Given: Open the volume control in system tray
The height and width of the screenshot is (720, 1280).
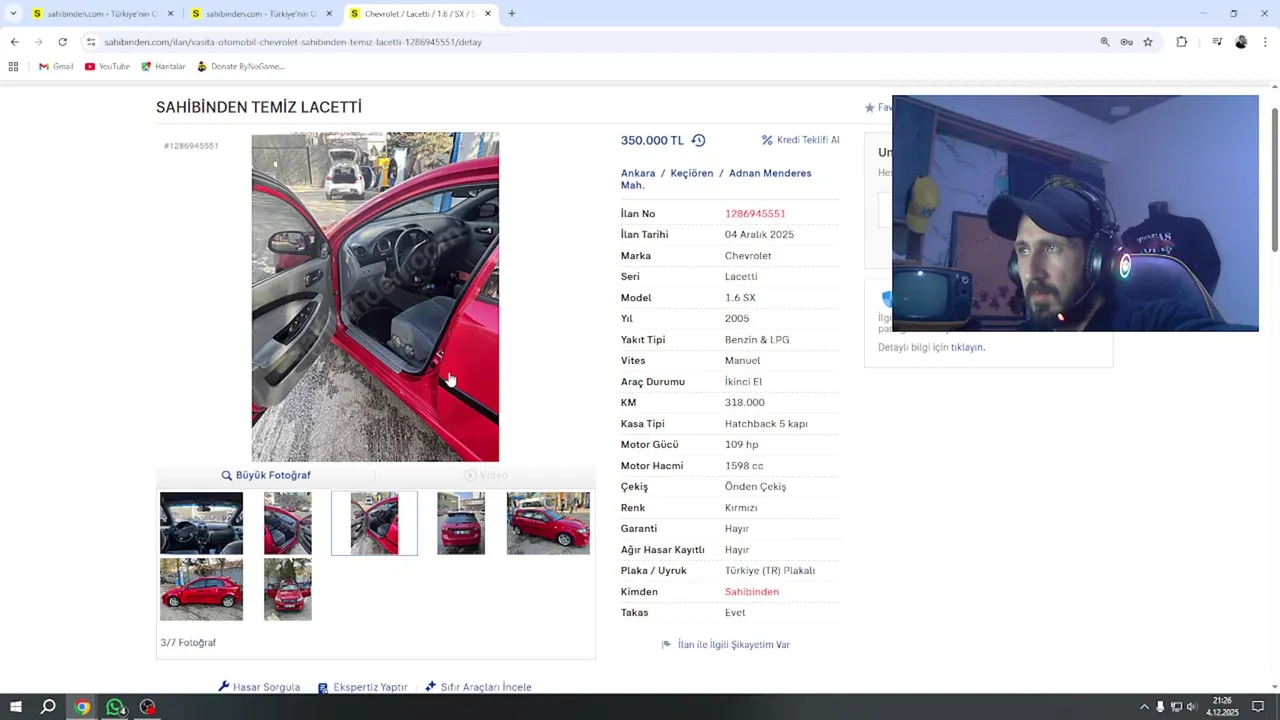Looking at the screenshot, I should [1191, 707].
